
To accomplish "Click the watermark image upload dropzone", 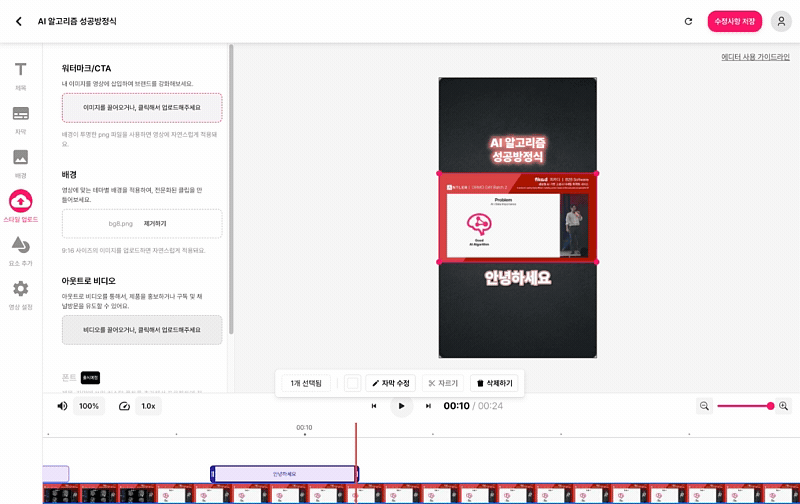I will [142, 108].
